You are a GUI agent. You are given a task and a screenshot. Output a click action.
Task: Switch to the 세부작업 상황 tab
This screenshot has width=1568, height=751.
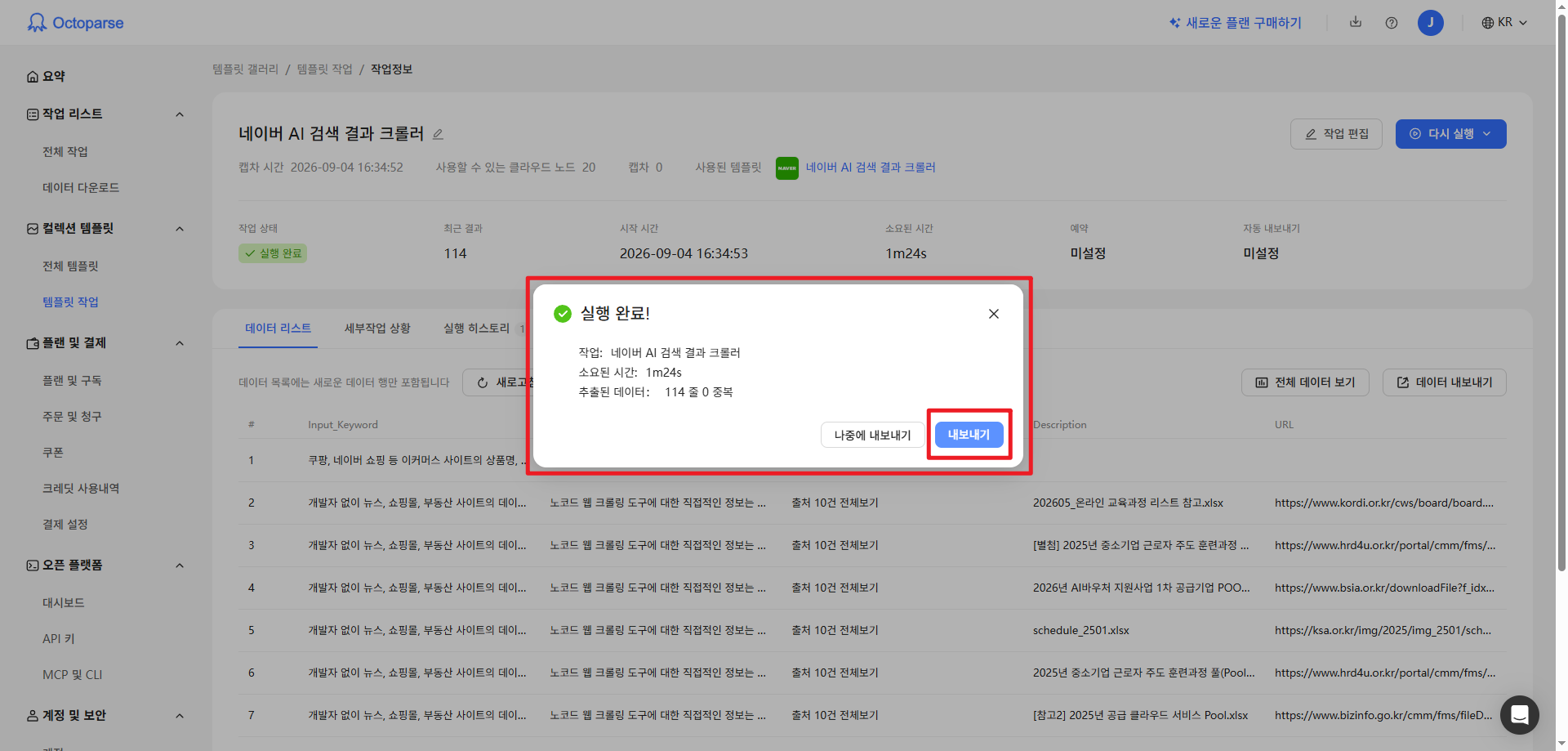pos(377,329)
